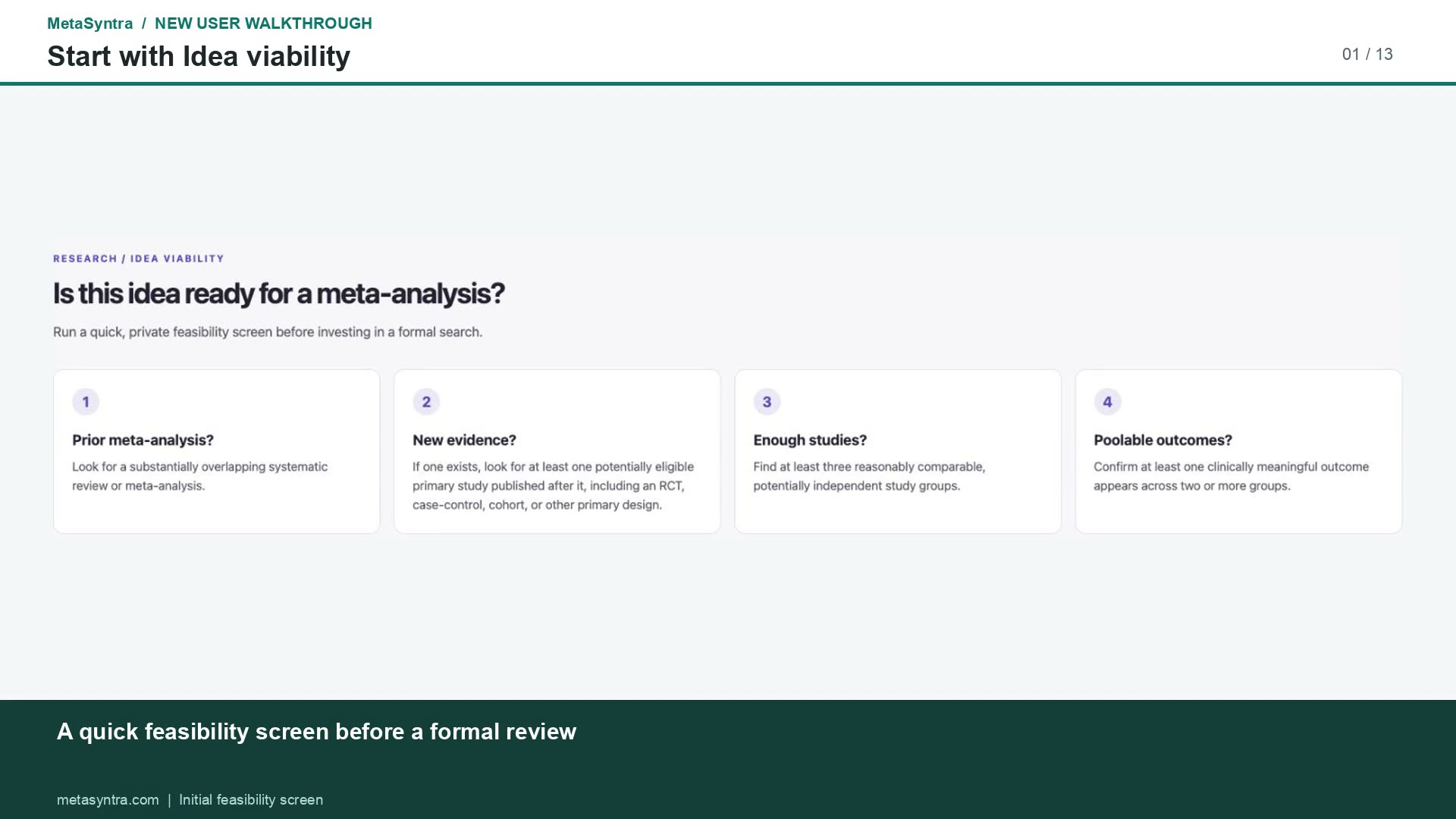Click the 'Initial feasibility screen' footer text

pos(251,800)
